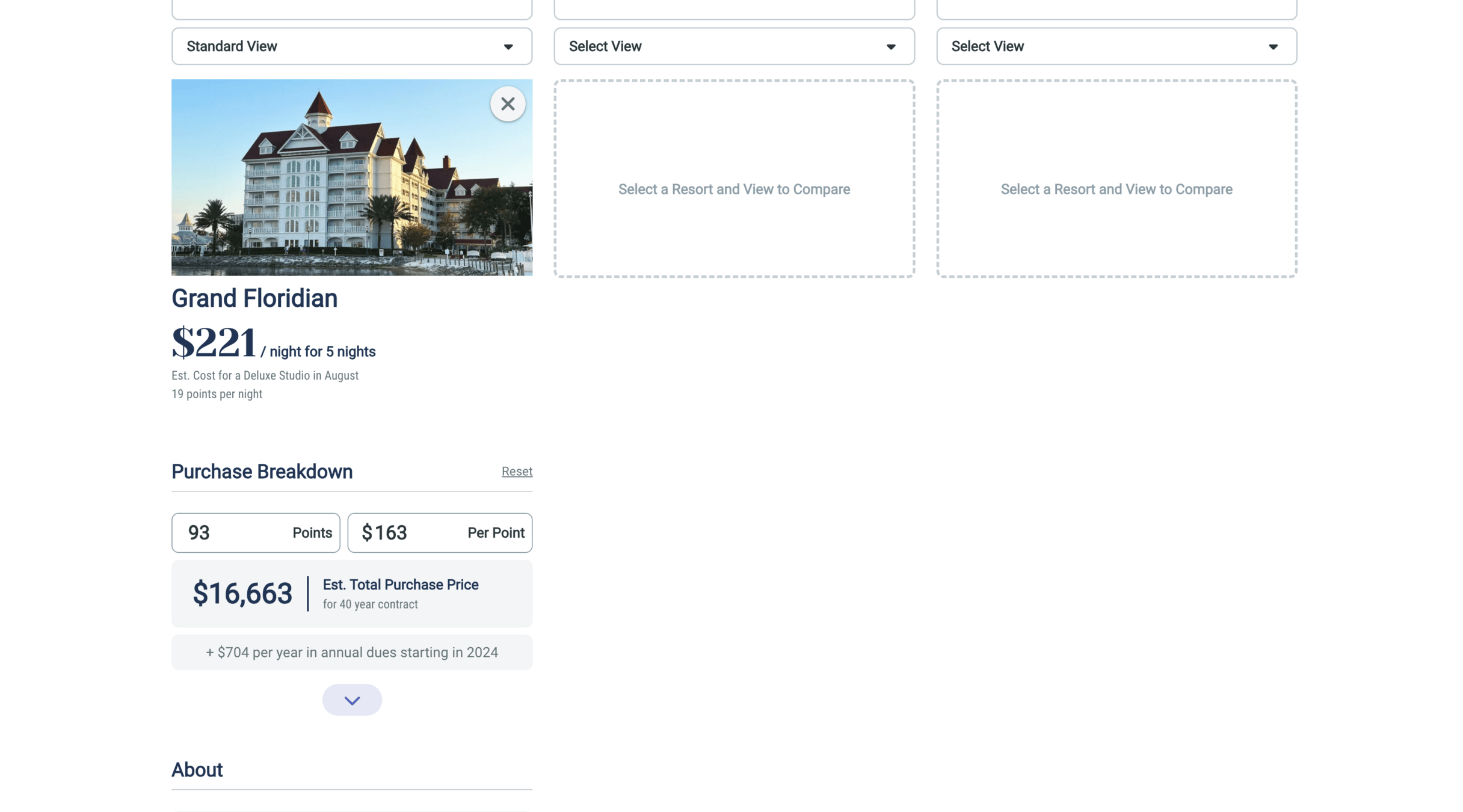Click the $221 per night price

click(214, 343)
